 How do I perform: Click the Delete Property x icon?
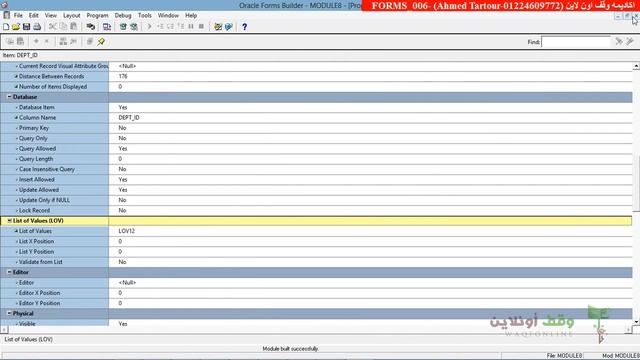click(x=47, y=42)
